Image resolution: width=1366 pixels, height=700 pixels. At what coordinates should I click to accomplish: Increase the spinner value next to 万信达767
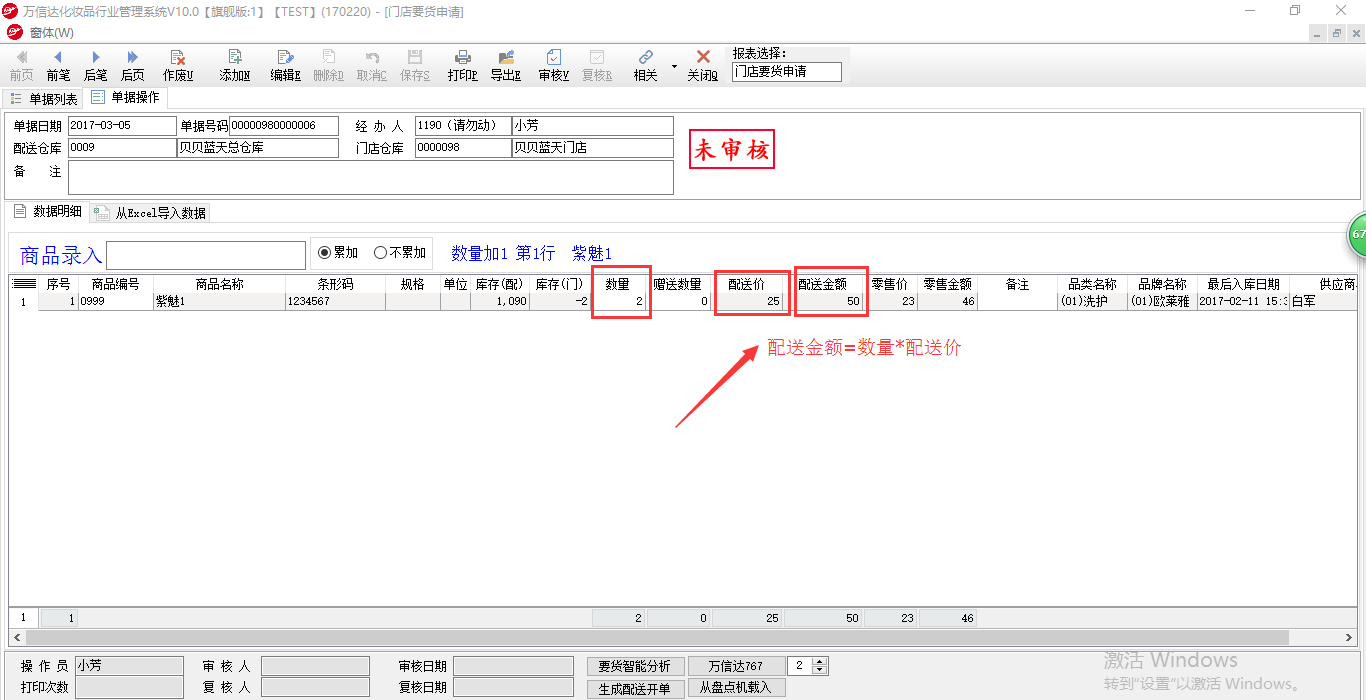point(821,661)
